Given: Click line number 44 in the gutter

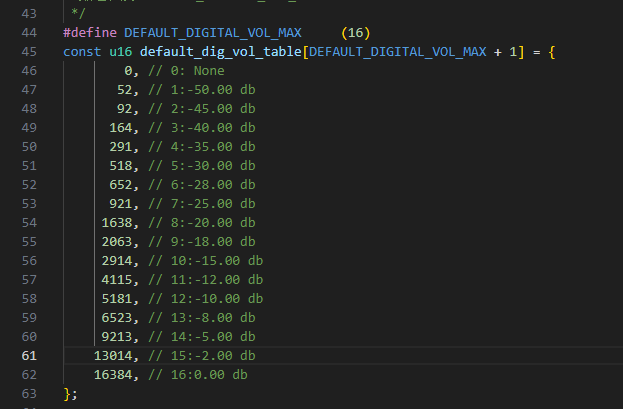Looking at the screenshot, I should pyautogui.click(x=29, y=33).
